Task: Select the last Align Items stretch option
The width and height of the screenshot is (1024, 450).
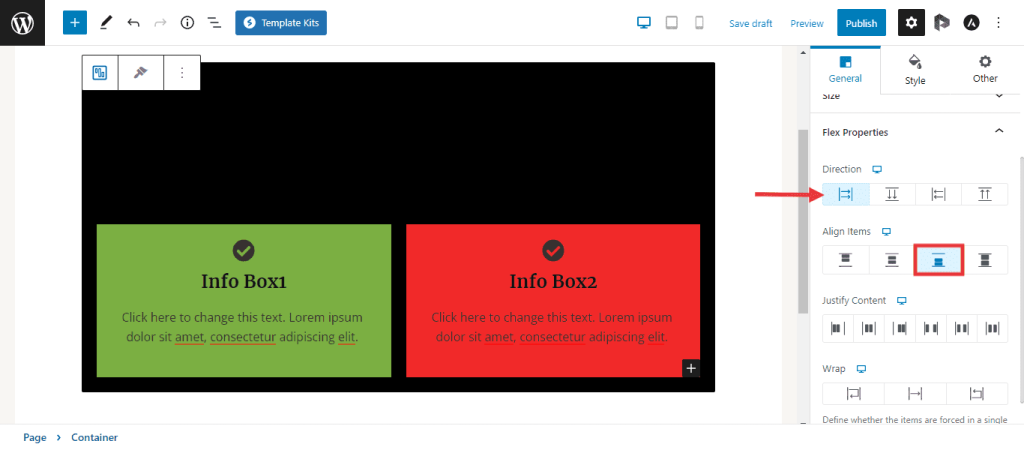Action: click(x=984, y=260)
